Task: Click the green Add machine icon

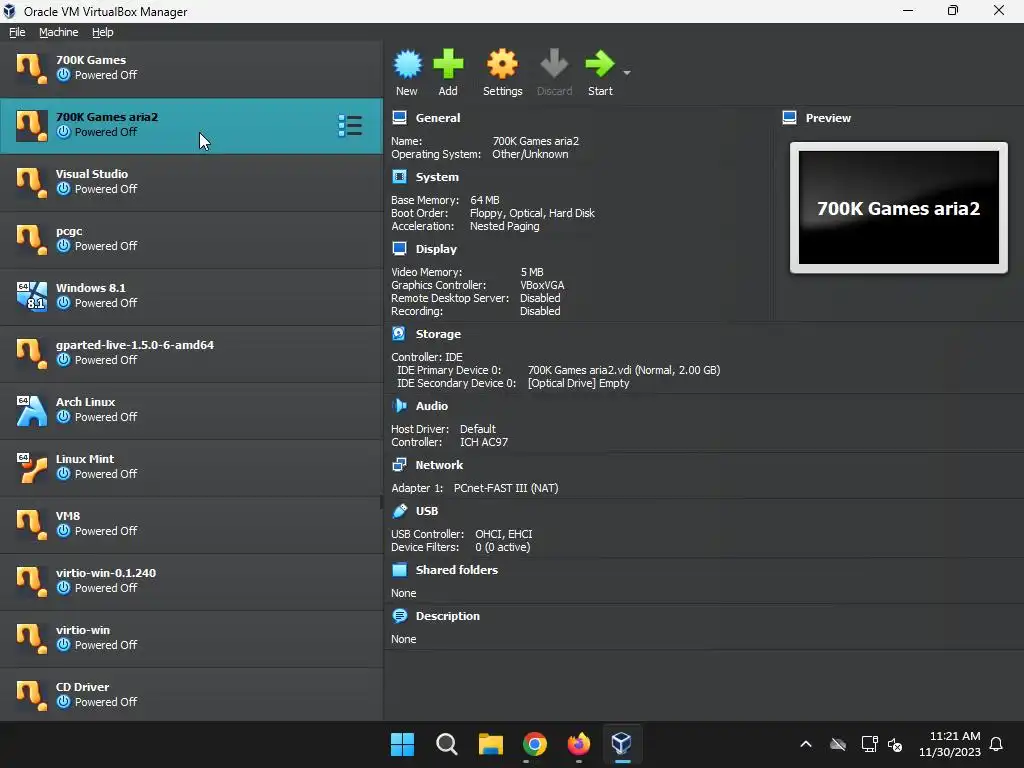Action: 448,64
